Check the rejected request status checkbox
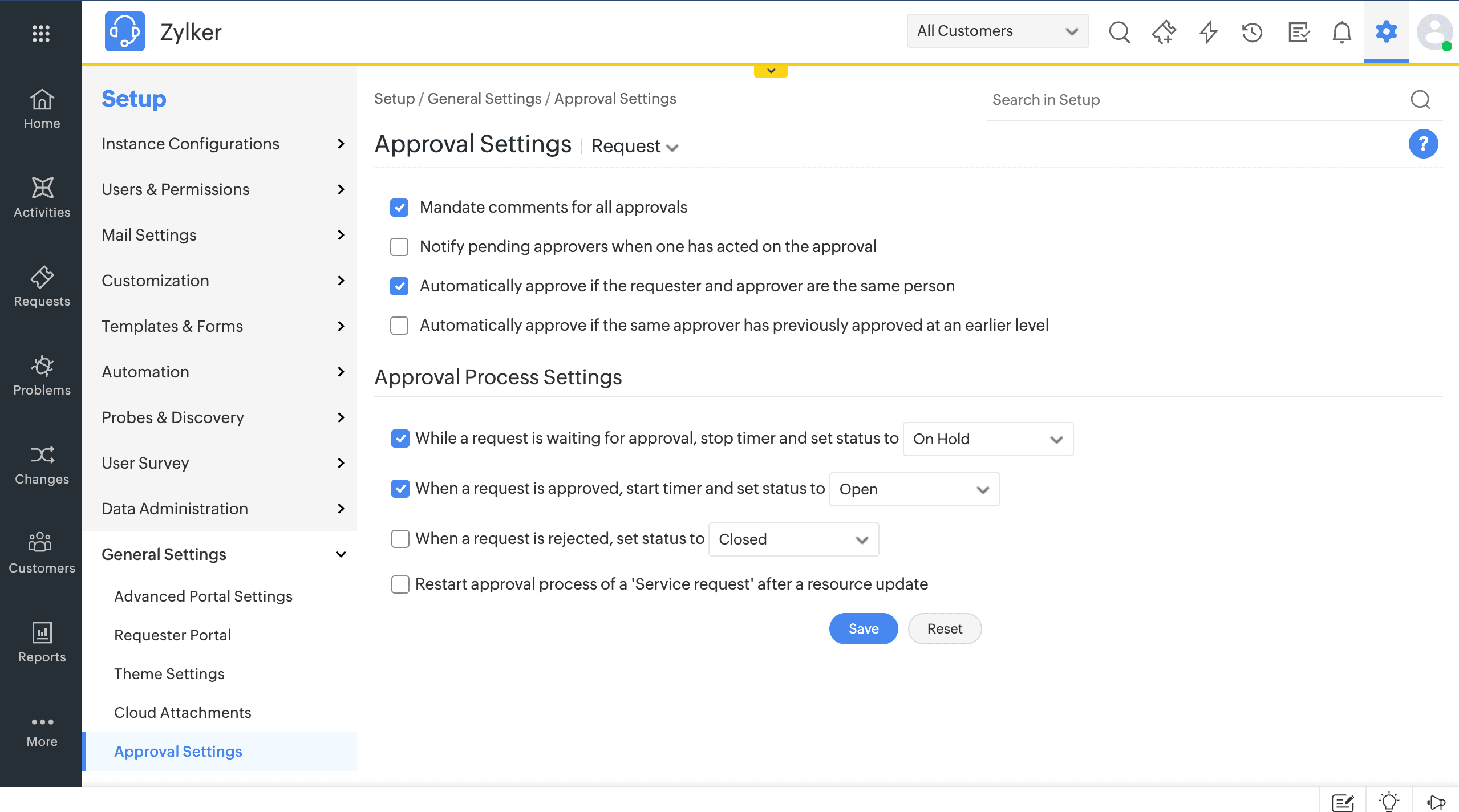1459x812 pixels. click(x=400, y=538)
